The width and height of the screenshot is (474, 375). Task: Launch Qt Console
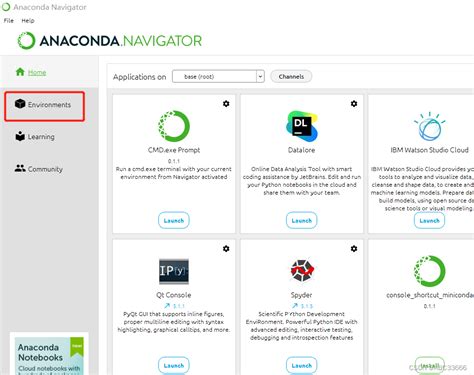[x=174, y=365]
